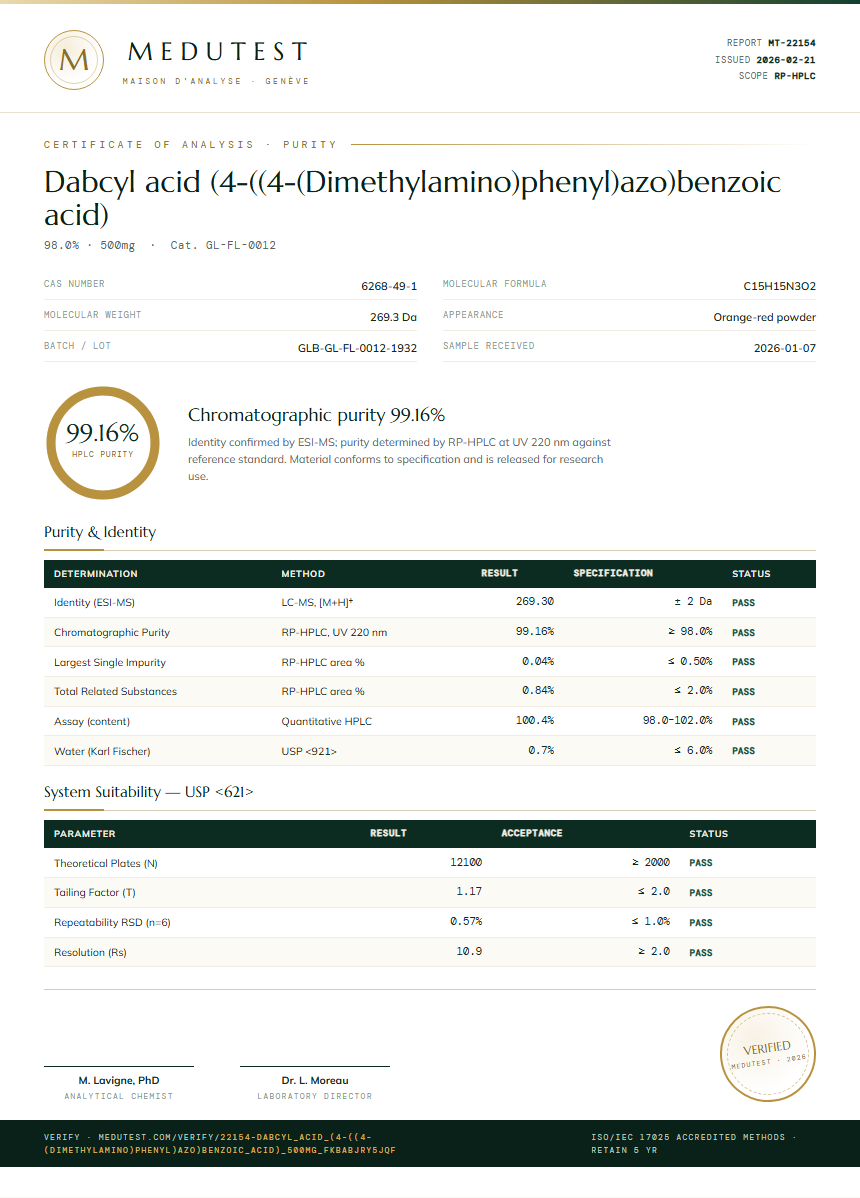Open the medutest.com verify link in footer
Viewport: 860px width, 1198px height.
click(x=220, y=1143)
